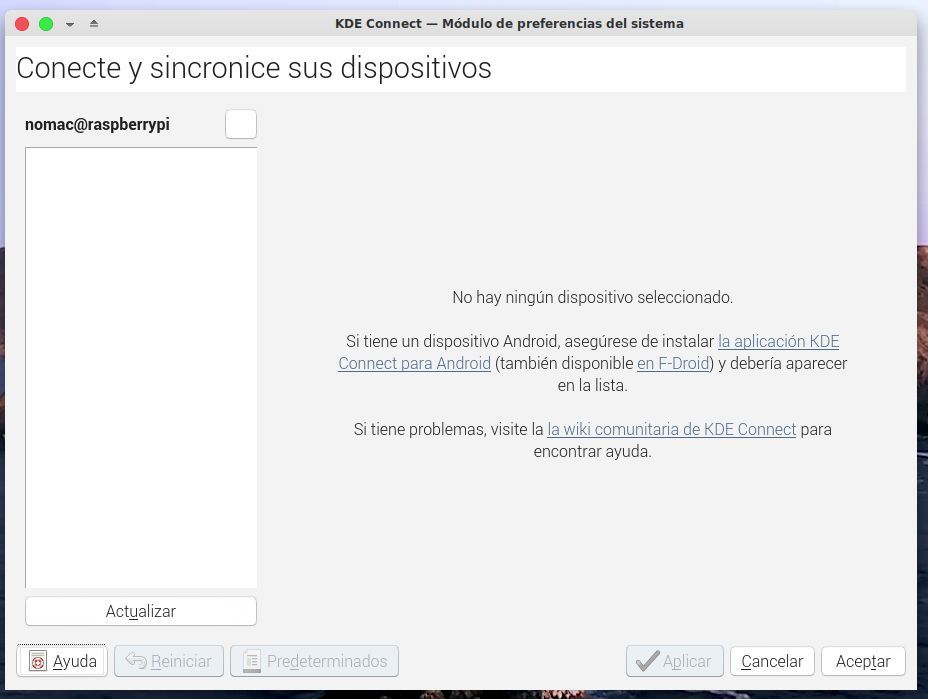This screenshot has height=699, width=928.
Task: Click the up-arrow title bar button
Action: tap(94, 24)
